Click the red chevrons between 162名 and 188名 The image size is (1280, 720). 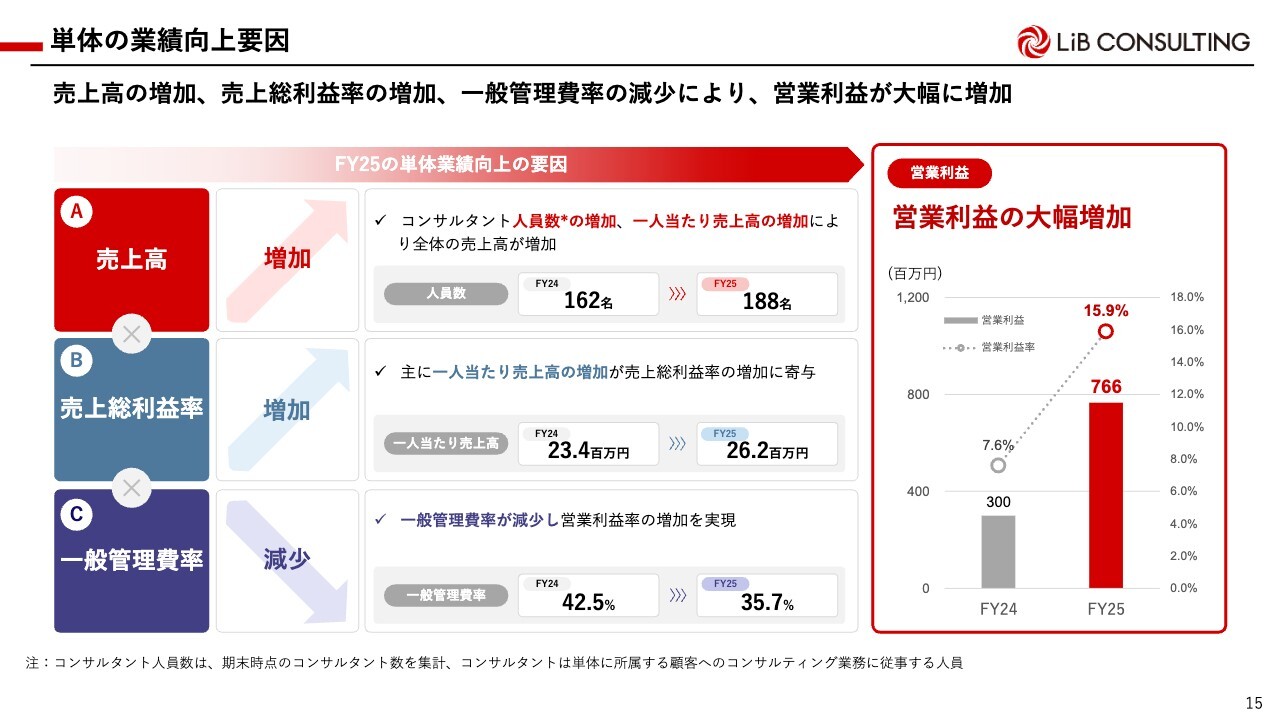click(x=677, y=294)
